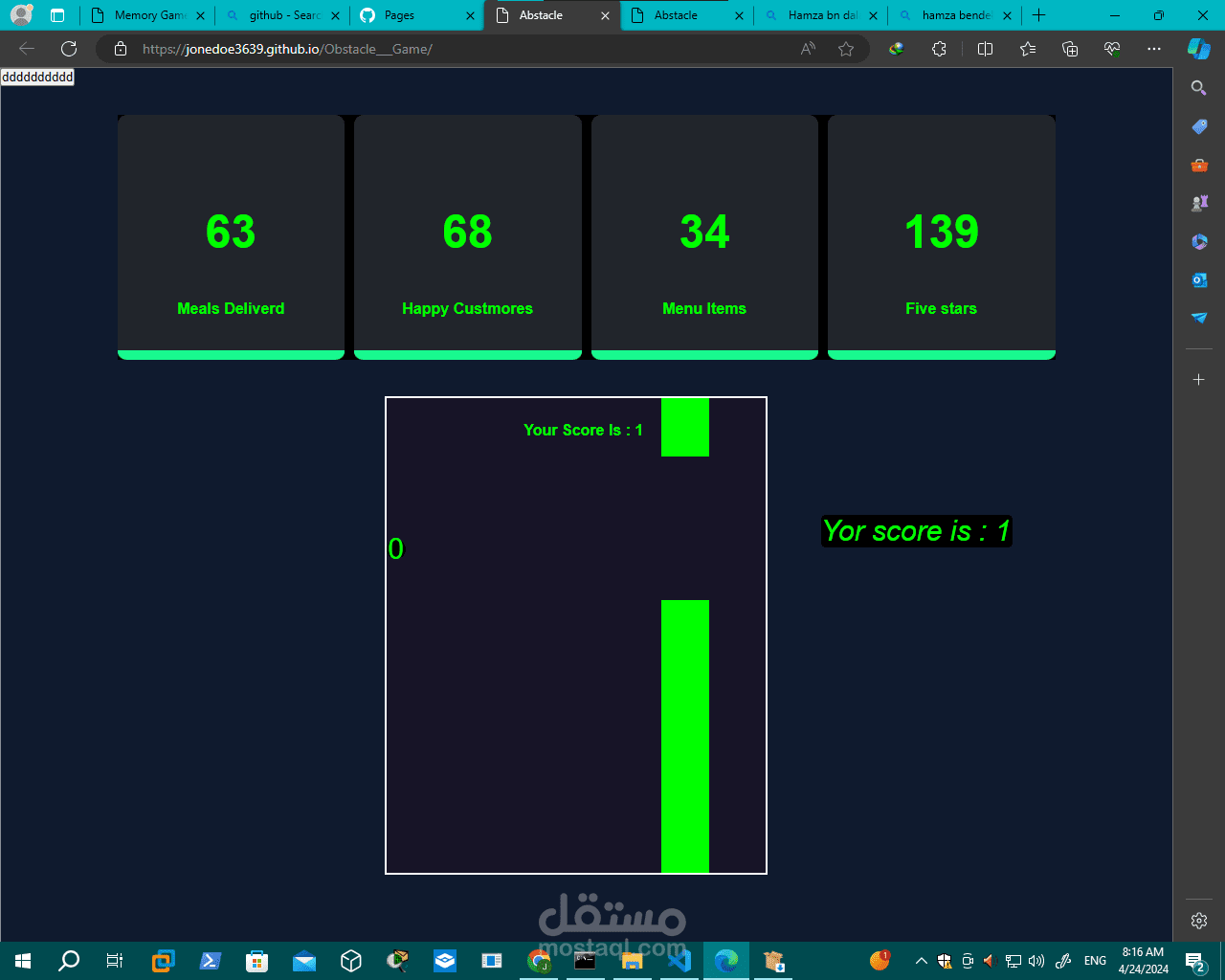Screen dimensions: 1225x980
Task: Click the 63 counter number
Action: (x=231, y=232)
